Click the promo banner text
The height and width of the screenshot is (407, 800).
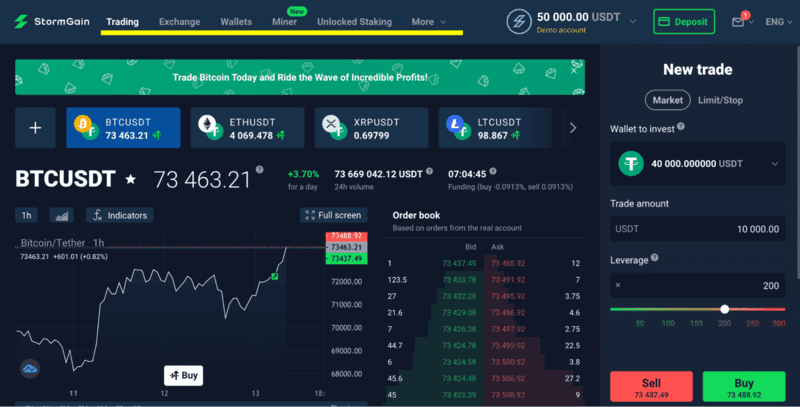pyautogui.click(x=300, y=78)
